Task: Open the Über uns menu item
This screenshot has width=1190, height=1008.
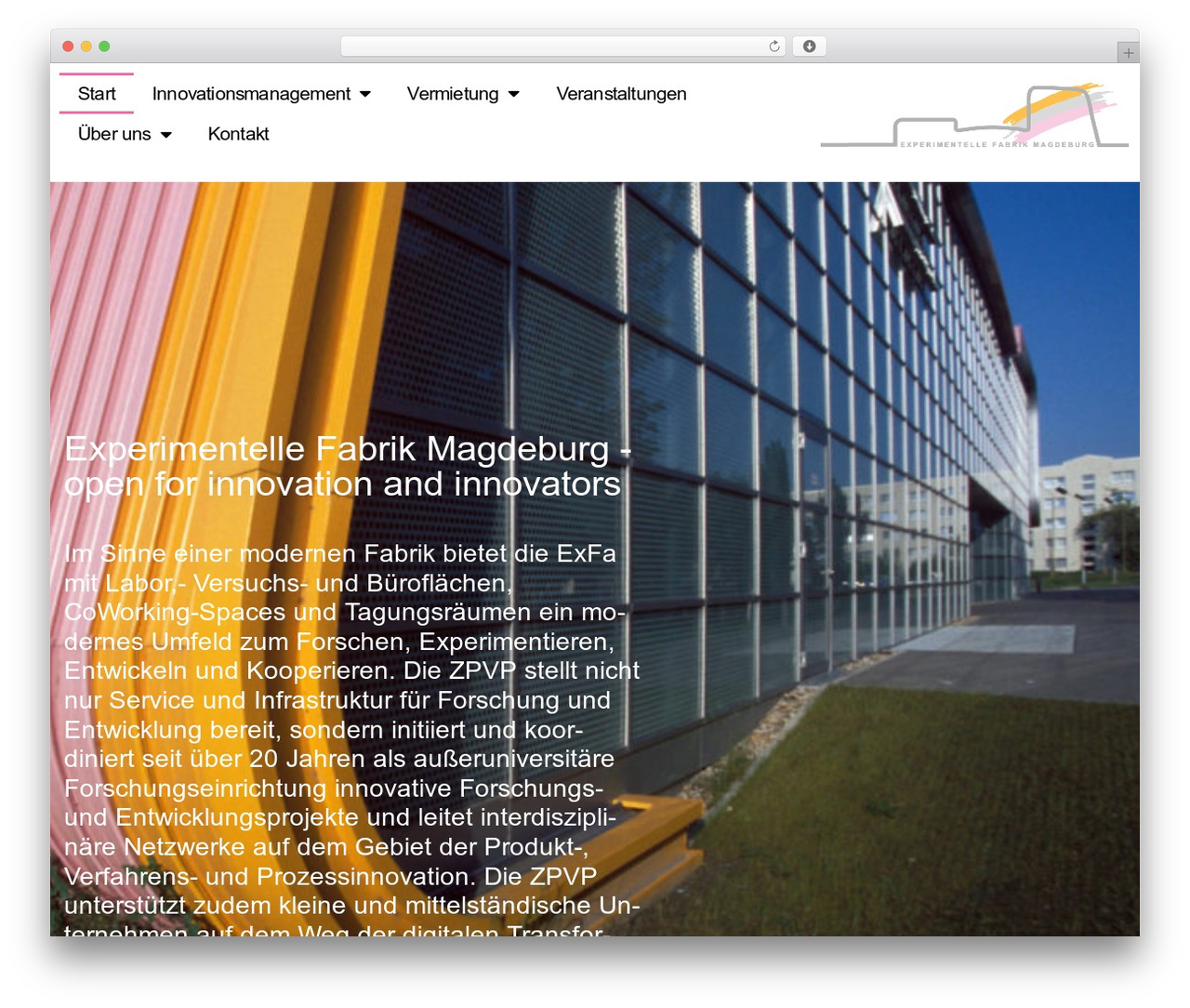Action: pos(114,134)
